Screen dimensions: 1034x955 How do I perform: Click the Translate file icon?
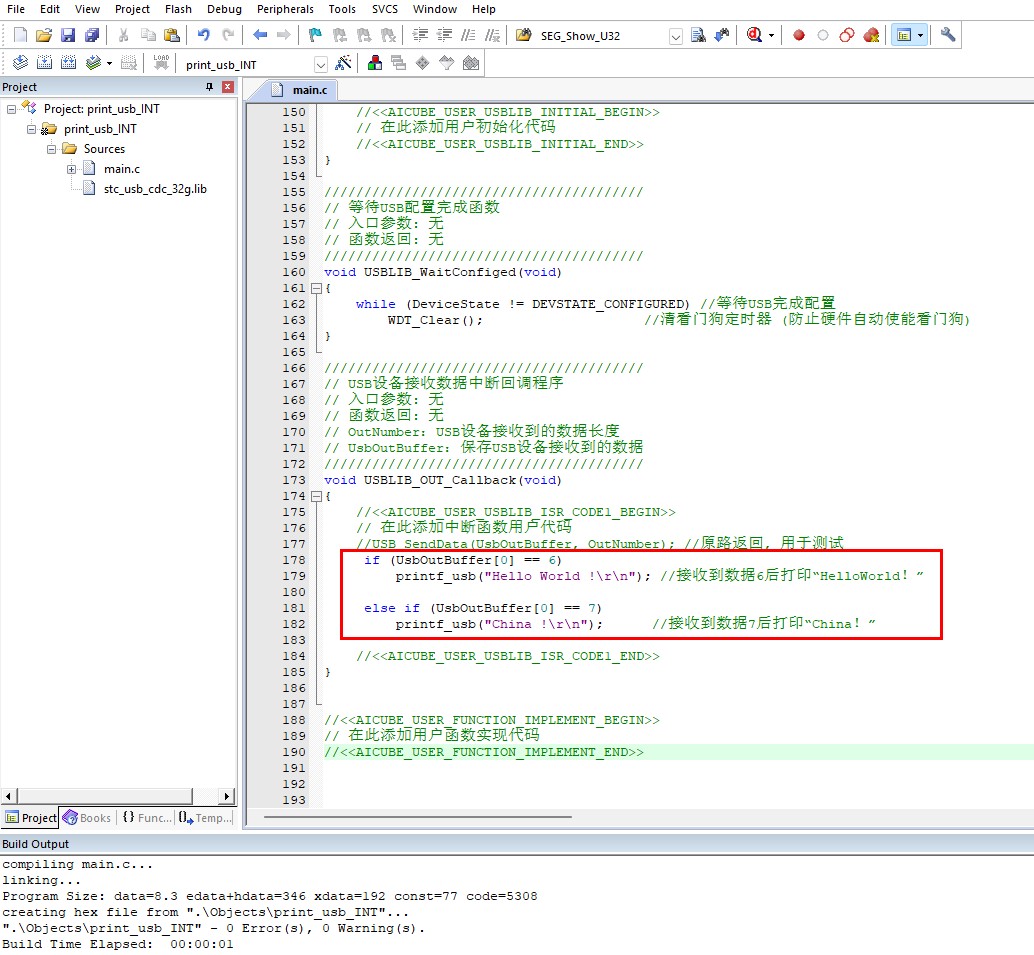(20, 63)
